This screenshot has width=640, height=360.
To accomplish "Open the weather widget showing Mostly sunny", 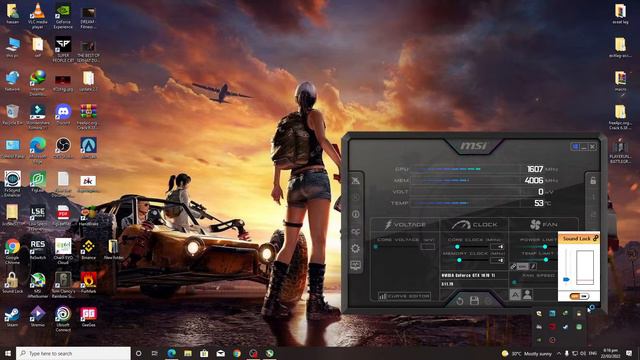I will tap(527, 353).
